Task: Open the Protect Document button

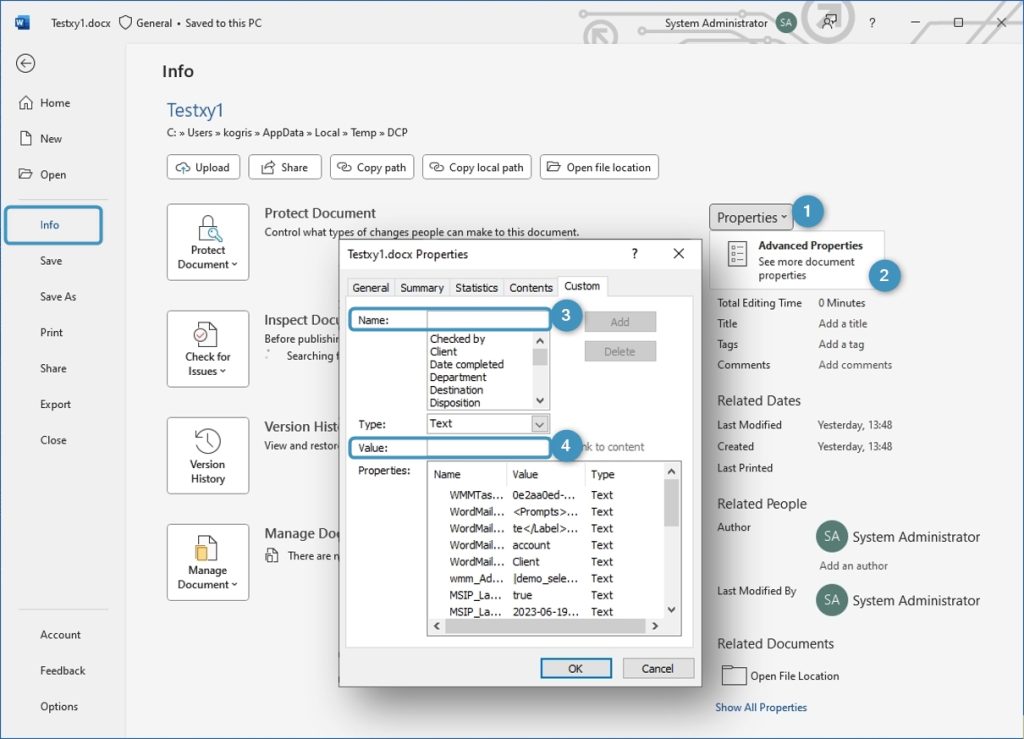Action: pyautogui.click(x=208, y=242)
